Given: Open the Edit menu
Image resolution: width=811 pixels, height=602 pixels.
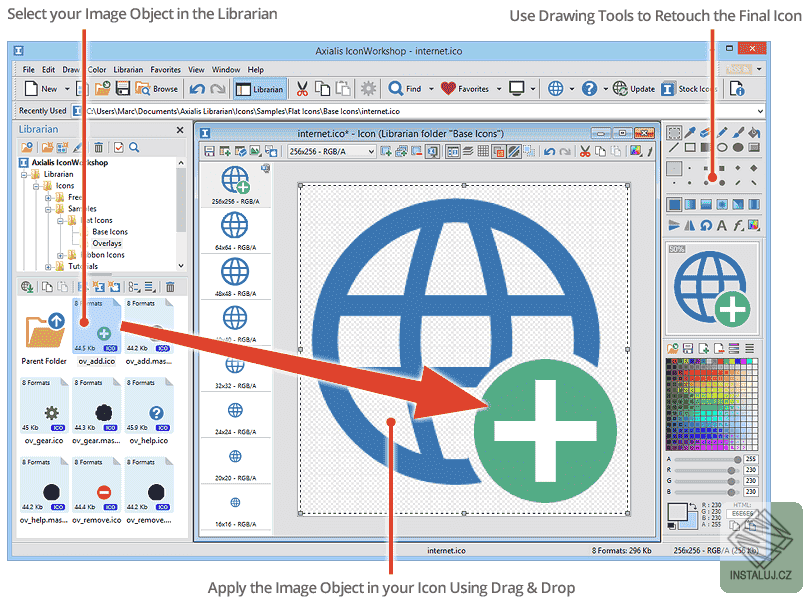Looking at the screenshot, I should coord(48,69).
